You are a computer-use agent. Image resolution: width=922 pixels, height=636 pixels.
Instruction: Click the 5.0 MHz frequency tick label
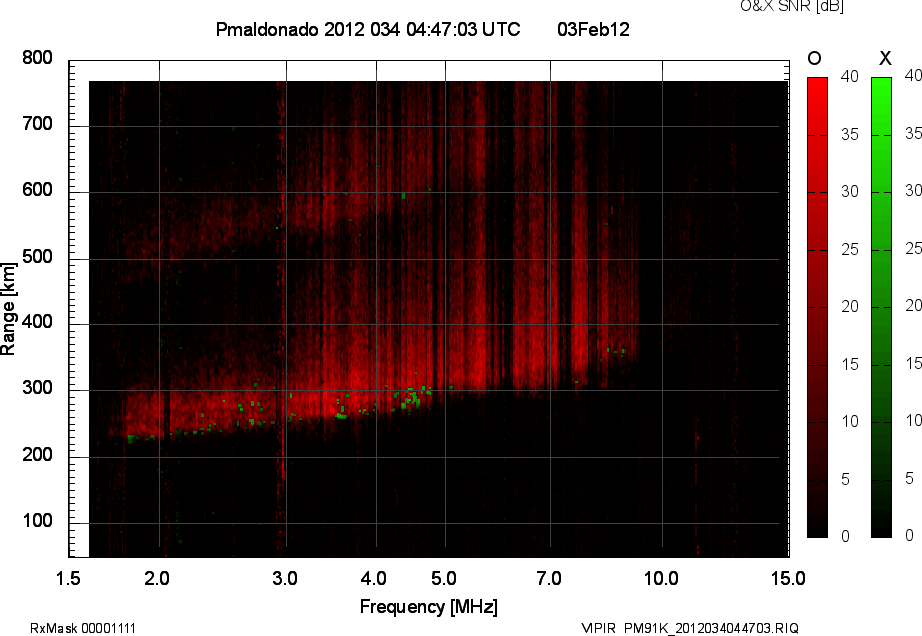click(444, 579)
